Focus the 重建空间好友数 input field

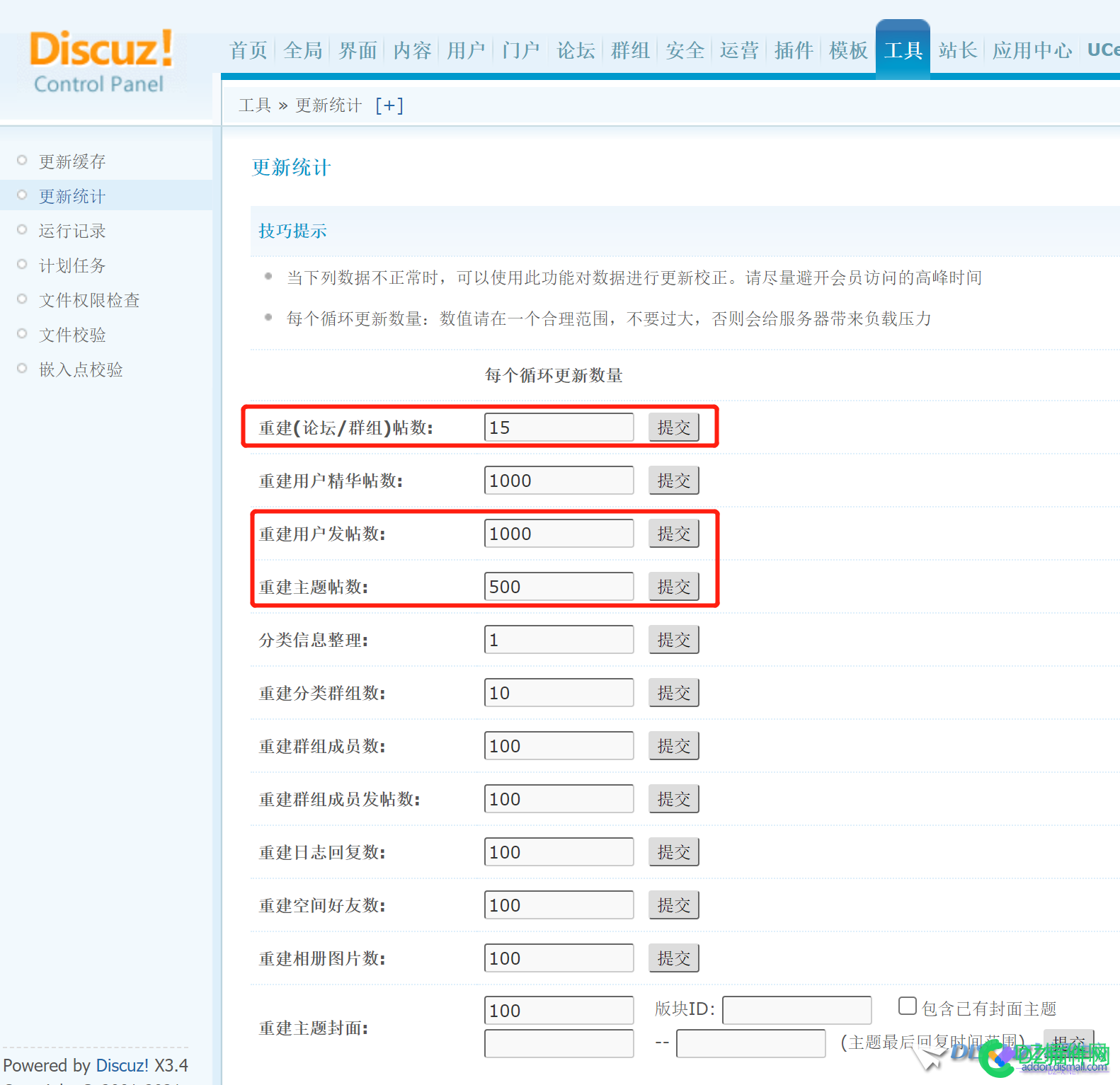[x=559, y=905]
